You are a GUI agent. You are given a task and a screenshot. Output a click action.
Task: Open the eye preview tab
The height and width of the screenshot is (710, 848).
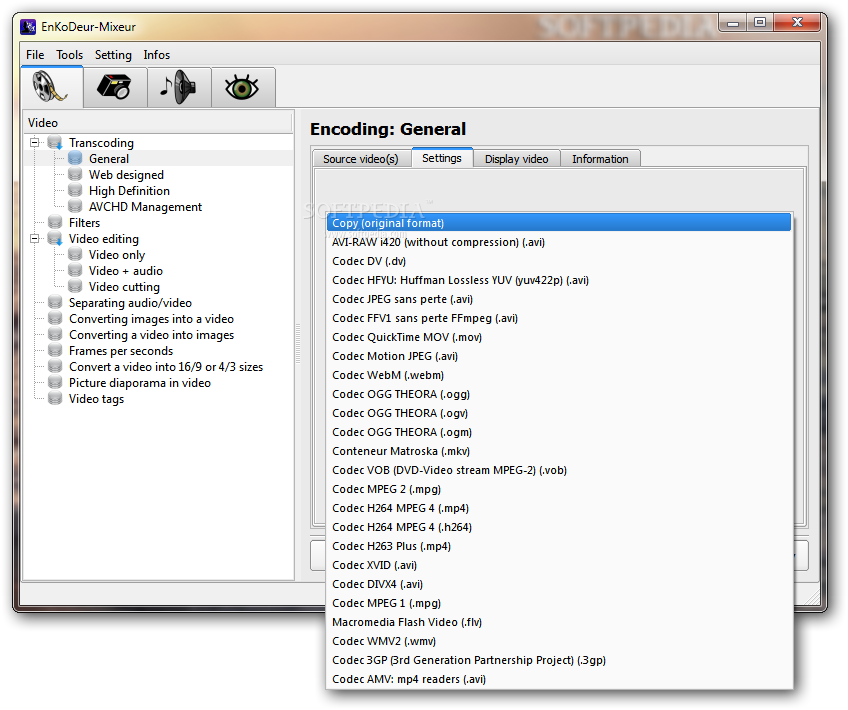243,87
